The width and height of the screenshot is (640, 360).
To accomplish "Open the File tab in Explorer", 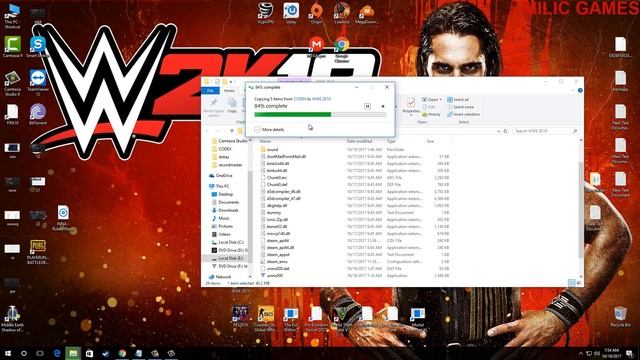I will (211, 91).
